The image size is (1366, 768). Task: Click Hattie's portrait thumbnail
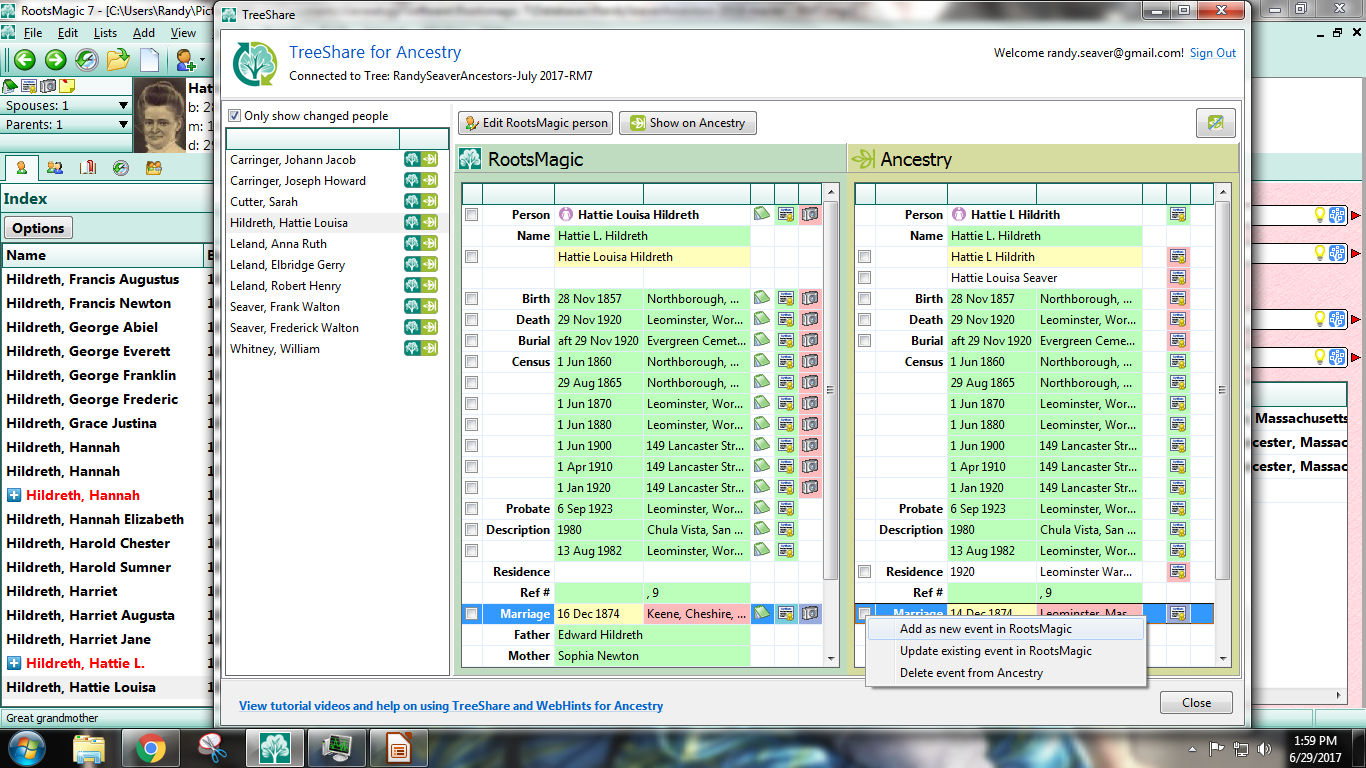[x=159, y=117]
